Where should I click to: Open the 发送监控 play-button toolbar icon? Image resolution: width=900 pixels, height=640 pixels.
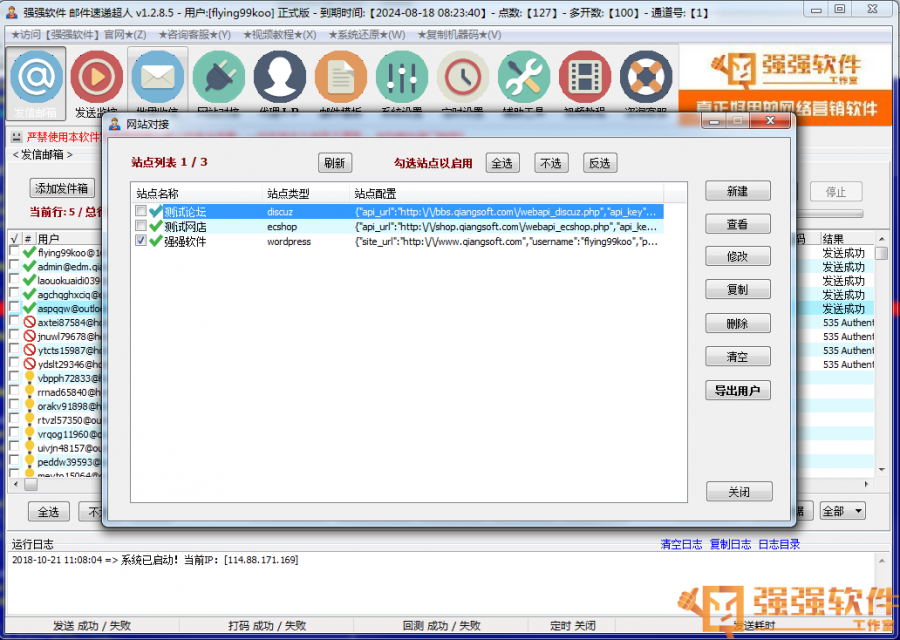pos(96,77)
